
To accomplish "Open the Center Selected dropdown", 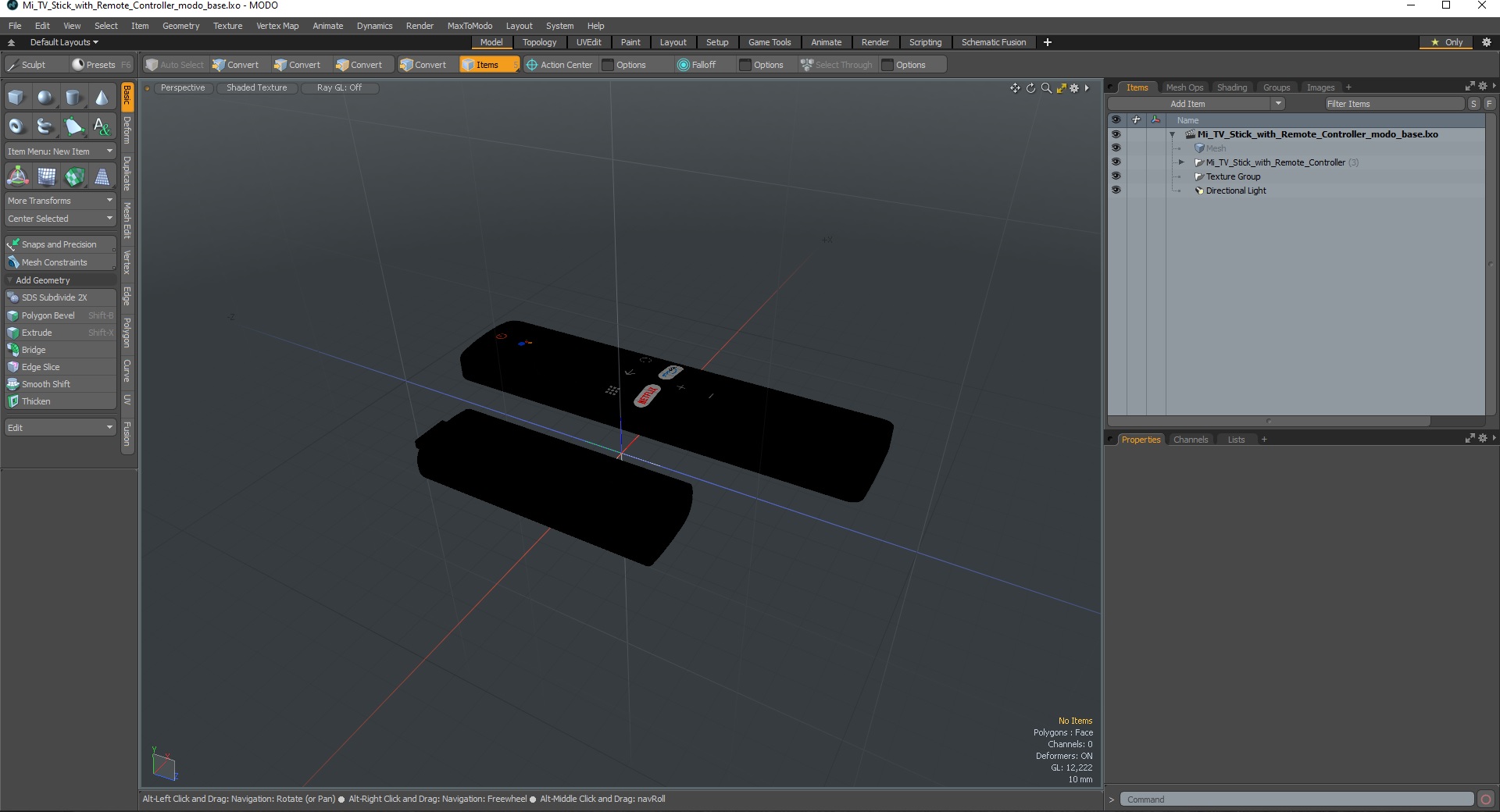I will point(60,219).
